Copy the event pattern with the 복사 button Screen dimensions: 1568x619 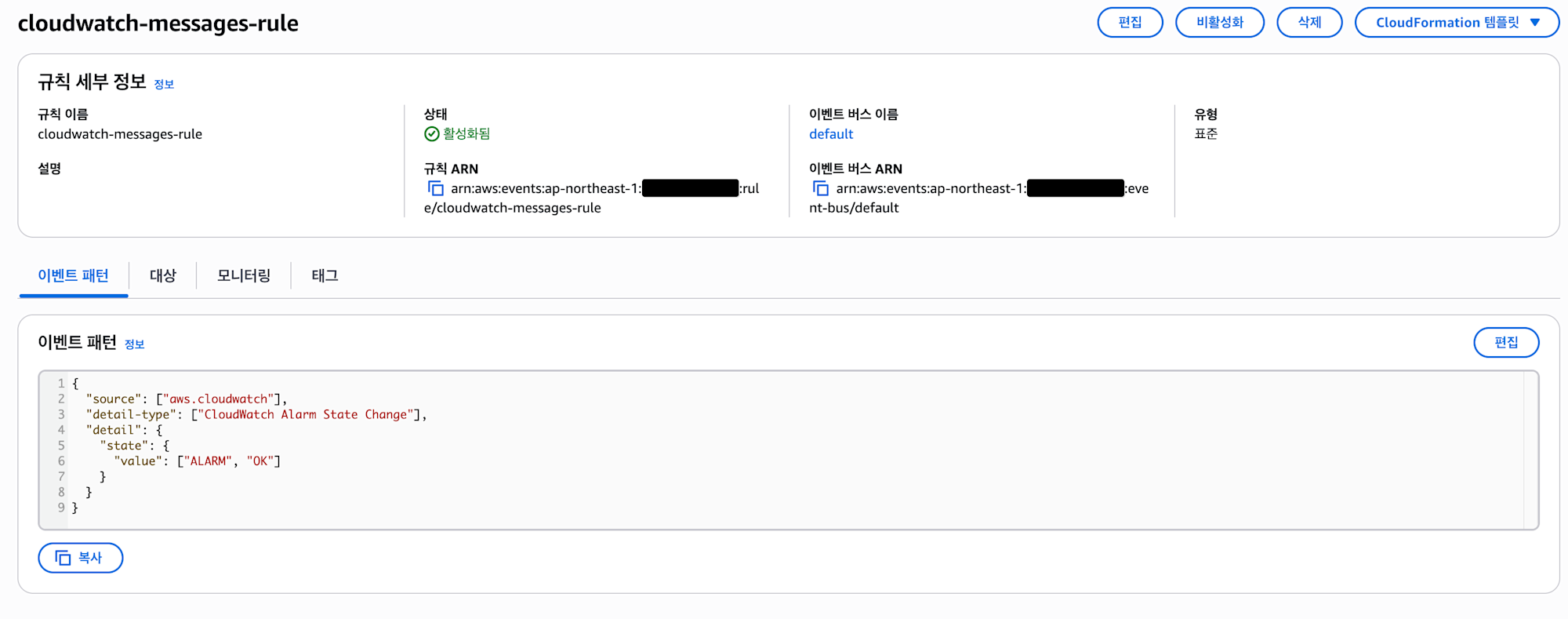tap(81, 558)
